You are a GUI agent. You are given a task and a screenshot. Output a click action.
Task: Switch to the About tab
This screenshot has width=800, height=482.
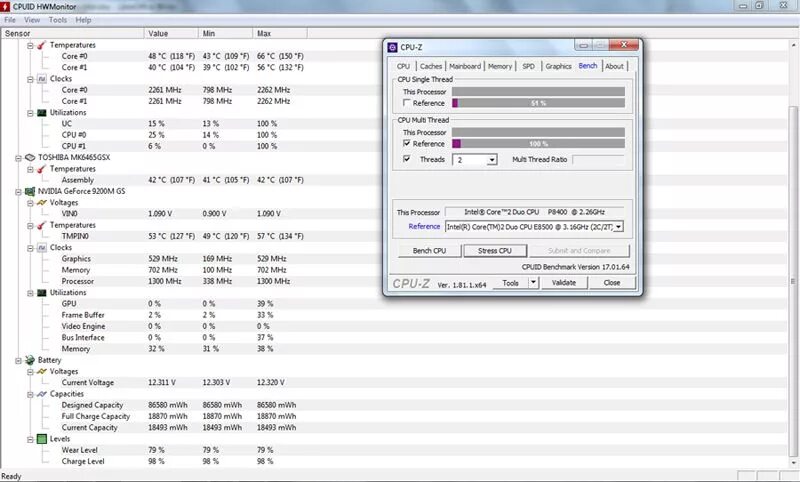[x=614, y=66]
